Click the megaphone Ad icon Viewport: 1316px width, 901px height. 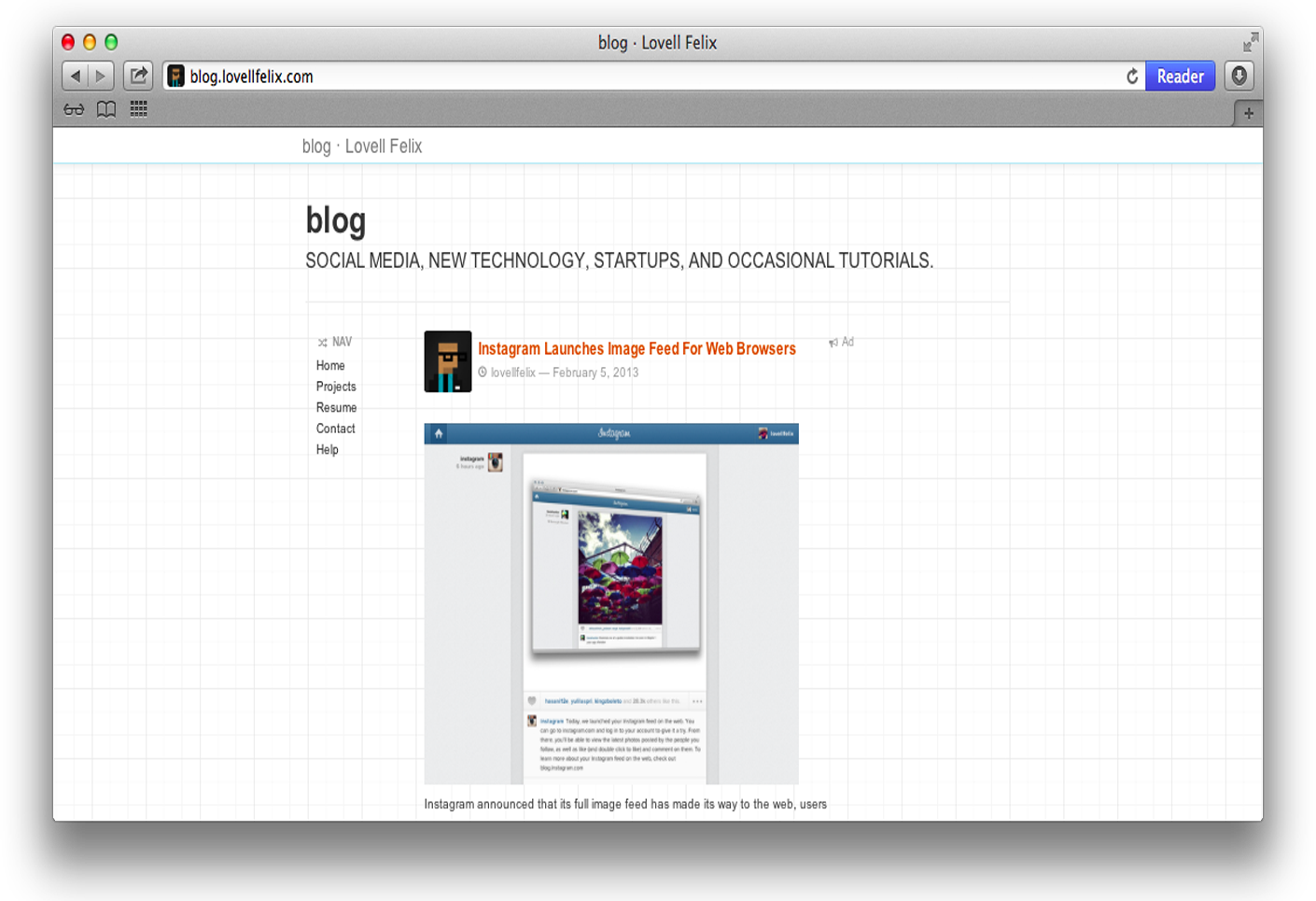click(x=833, y=342)
